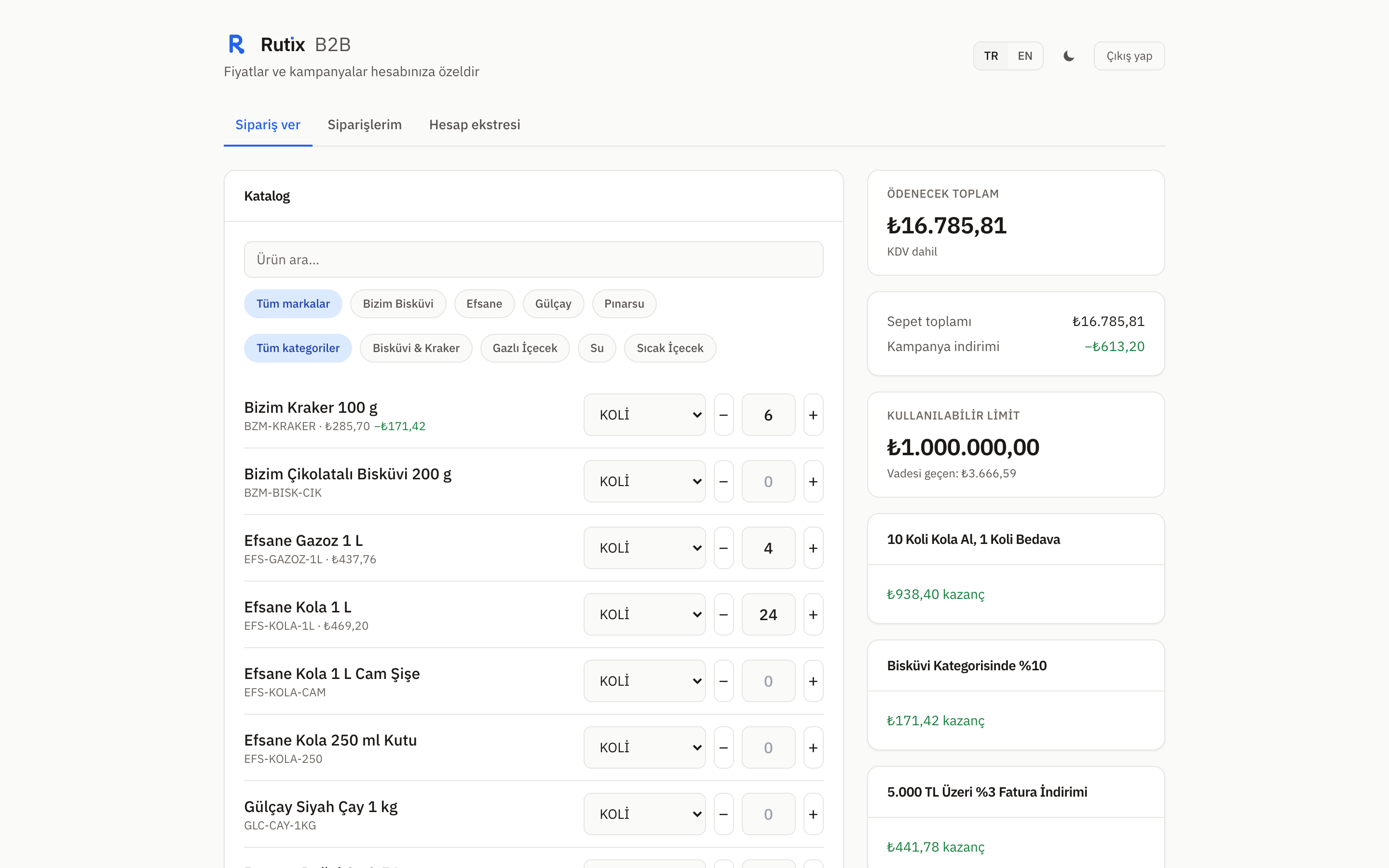1389x868 pixels.
Task: Increase quantity for Bizim Kraker 100 g
Action: point(813,415)
